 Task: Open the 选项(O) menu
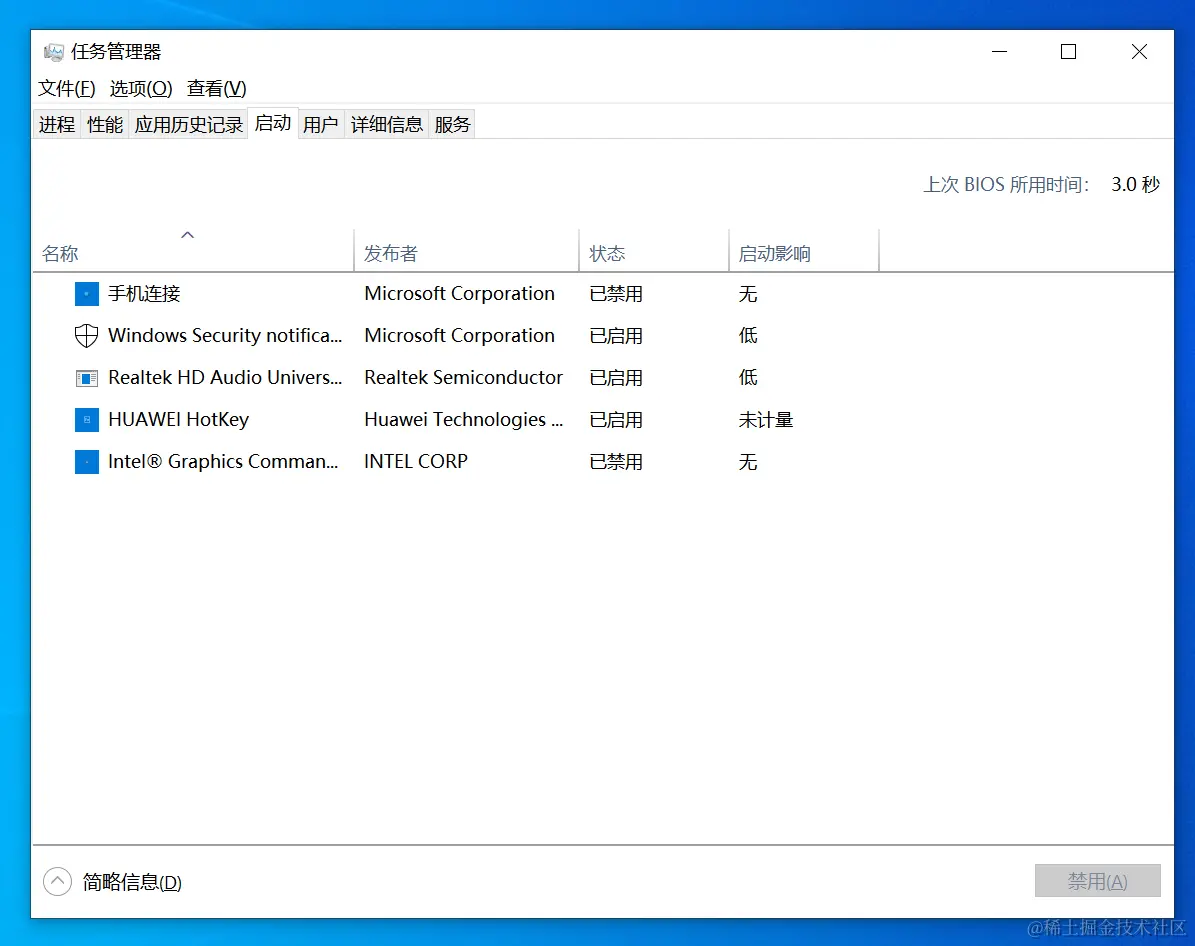(x=141, y=88)
